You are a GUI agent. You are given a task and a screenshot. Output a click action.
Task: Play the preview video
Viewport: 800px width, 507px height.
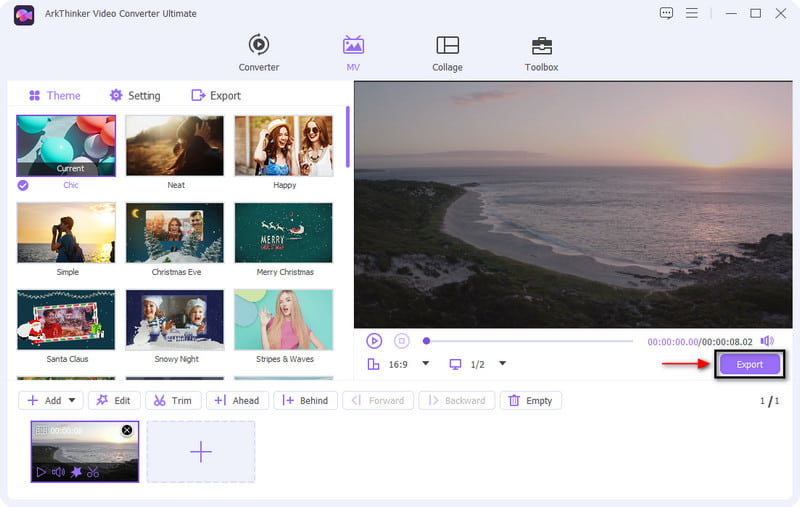point(374,341)
